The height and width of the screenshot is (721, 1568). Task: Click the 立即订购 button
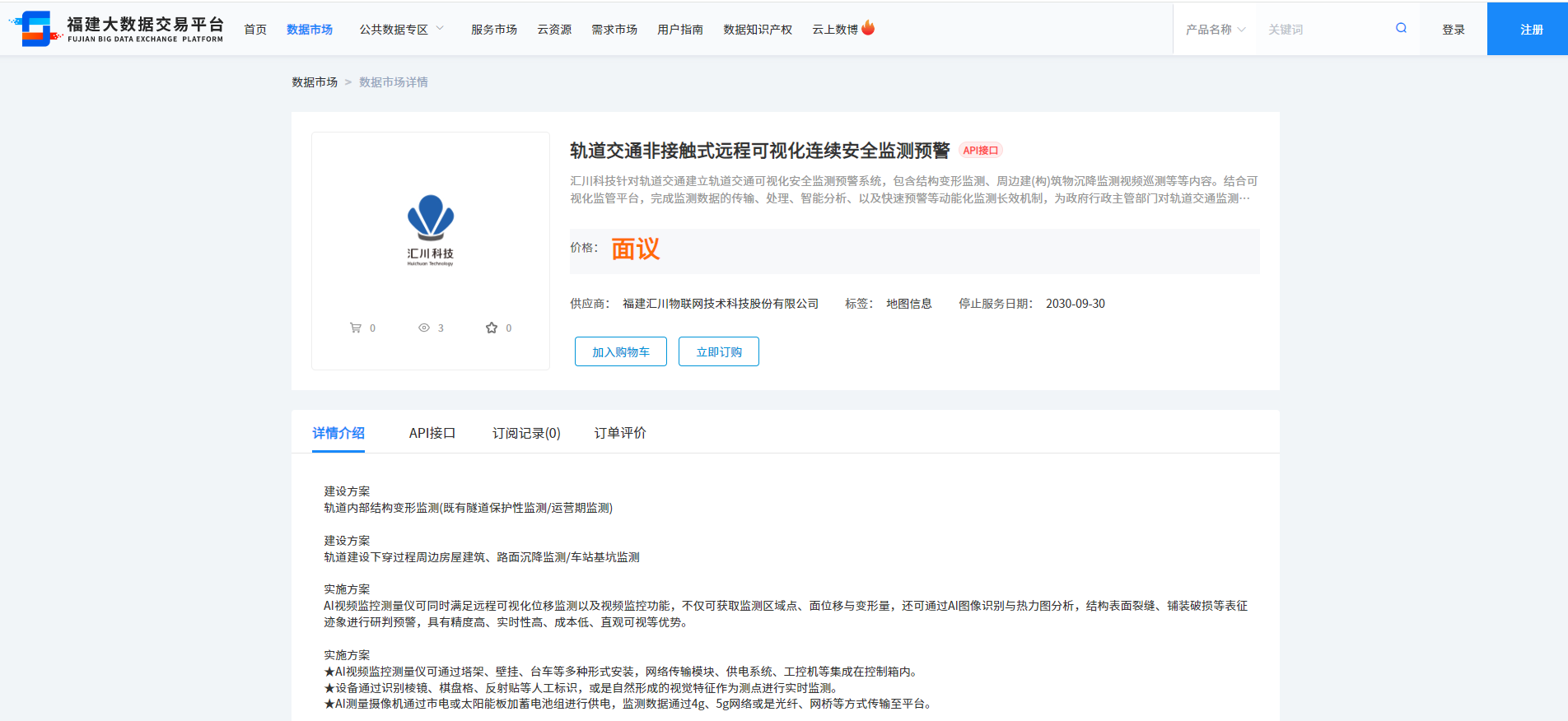[x=719, y=351]
